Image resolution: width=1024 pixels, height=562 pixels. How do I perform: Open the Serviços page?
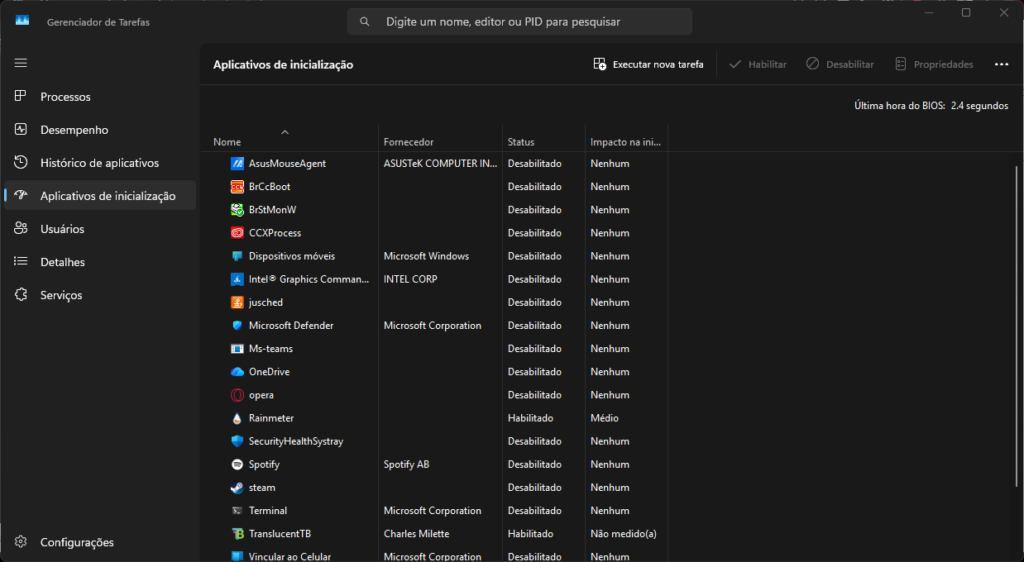tap(99, 295)
